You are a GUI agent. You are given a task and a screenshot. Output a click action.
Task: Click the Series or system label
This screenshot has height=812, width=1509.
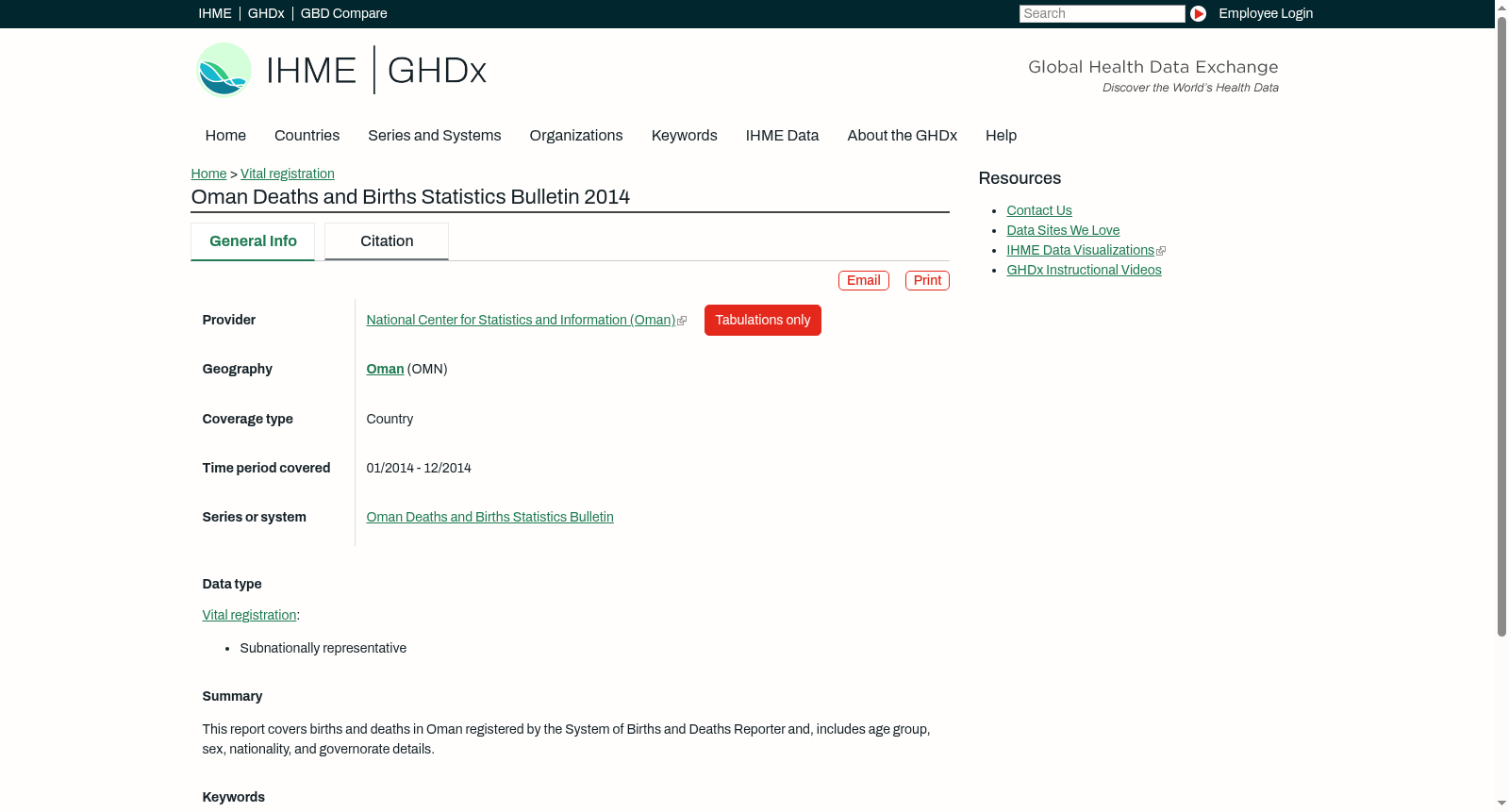click(255, 518)
